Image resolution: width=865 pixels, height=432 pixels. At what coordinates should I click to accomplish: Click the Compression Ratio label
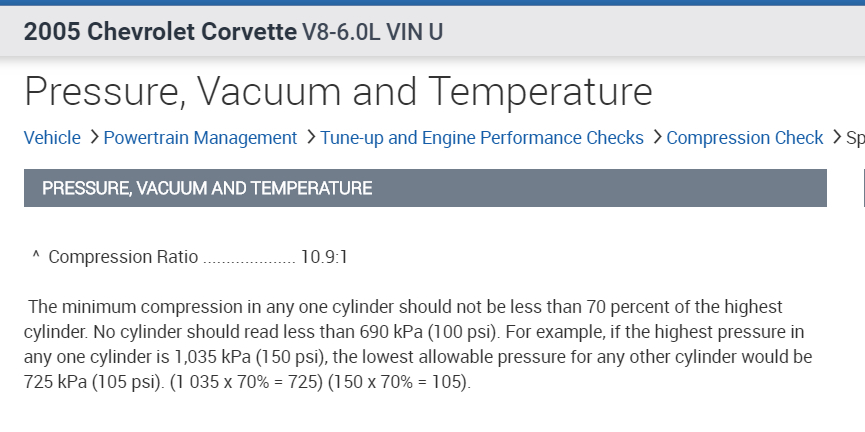point(123,257)
